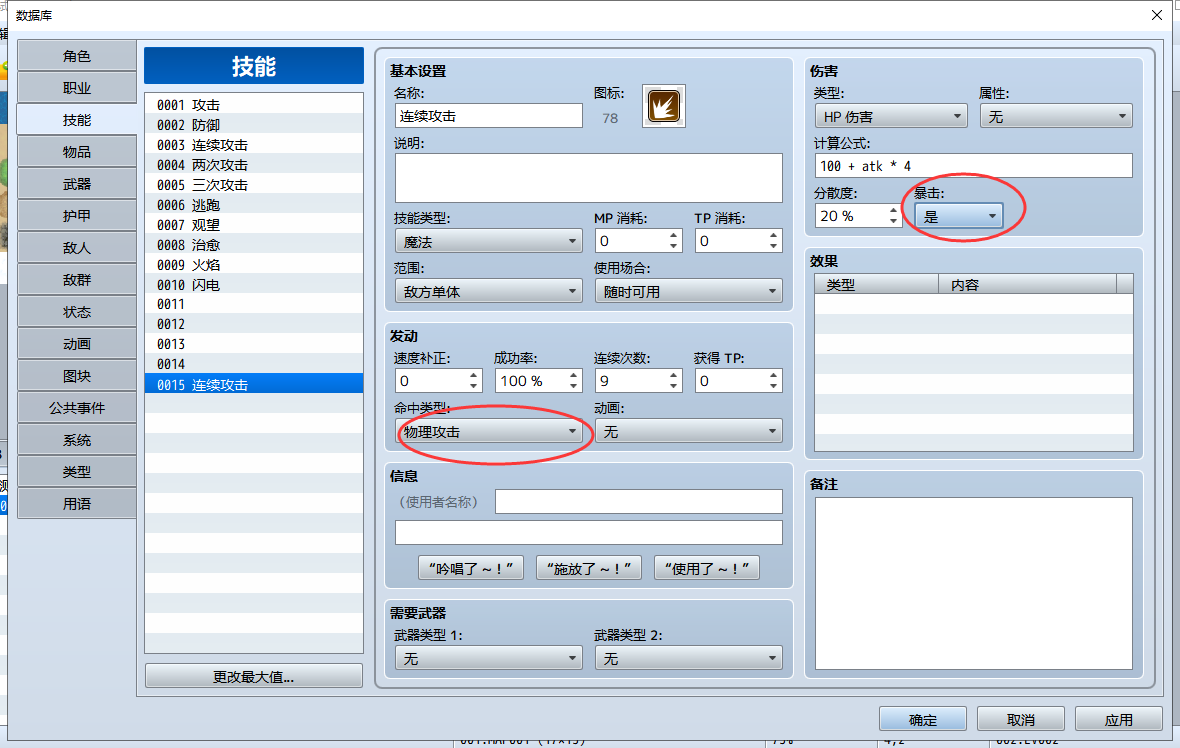Increase the 分散度 value

[893, 210]
